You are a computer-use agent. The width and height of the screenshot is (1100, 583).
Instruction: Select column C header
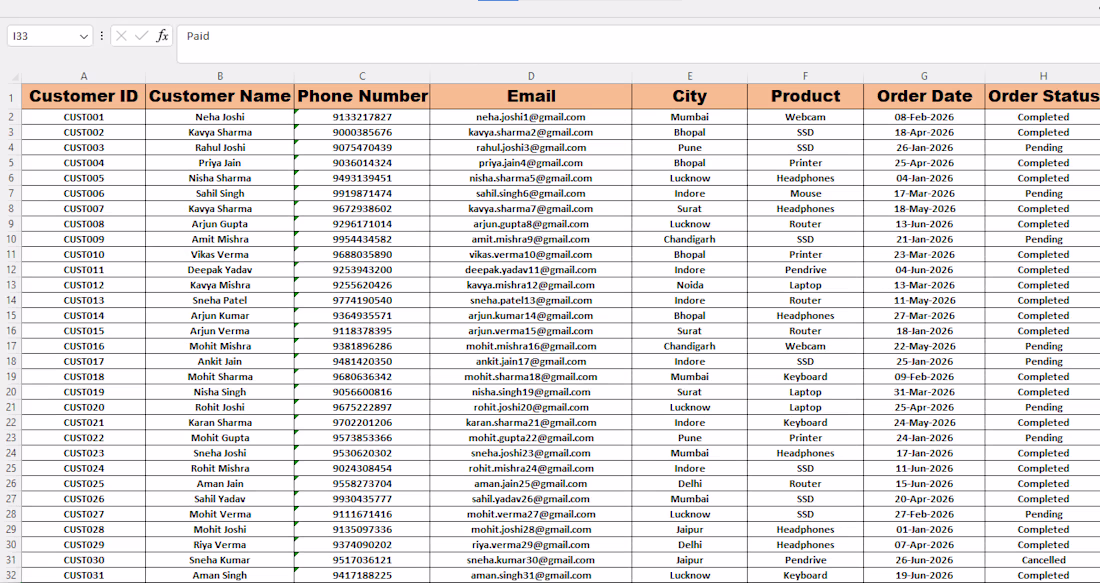tap(362, 76)
